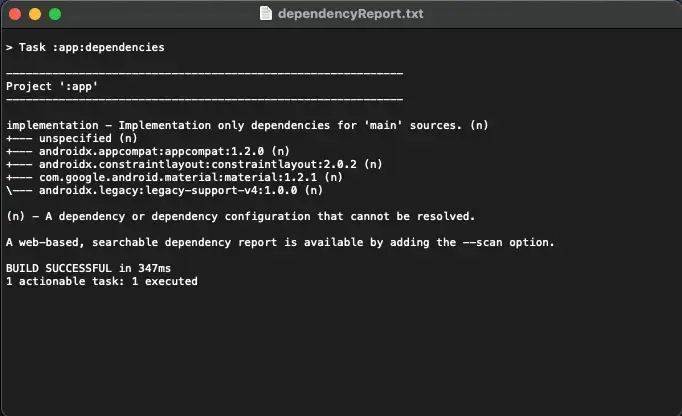Click the dashed separator line below Project ':app'

click(x=204, y=99)
